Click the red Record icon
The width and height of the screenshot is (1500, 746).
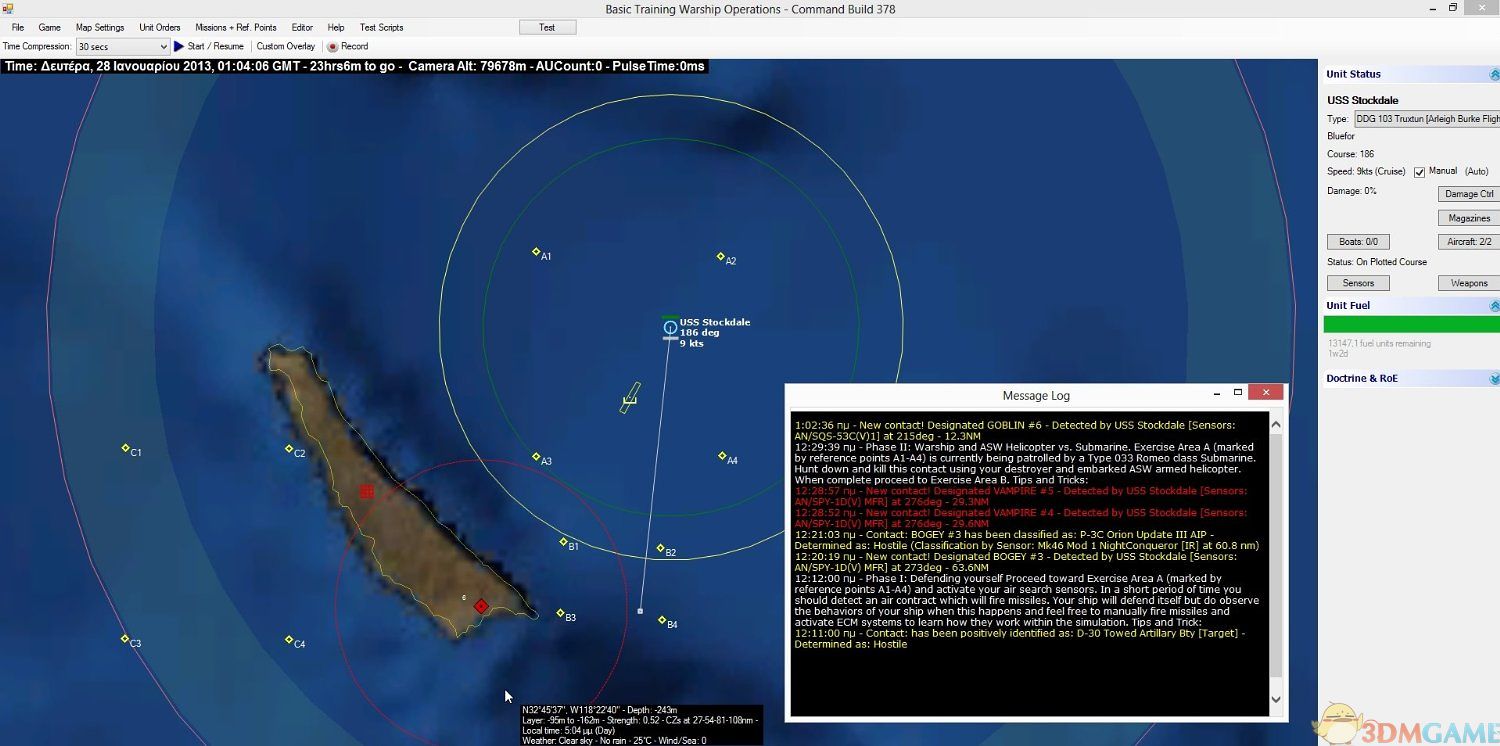333,46
